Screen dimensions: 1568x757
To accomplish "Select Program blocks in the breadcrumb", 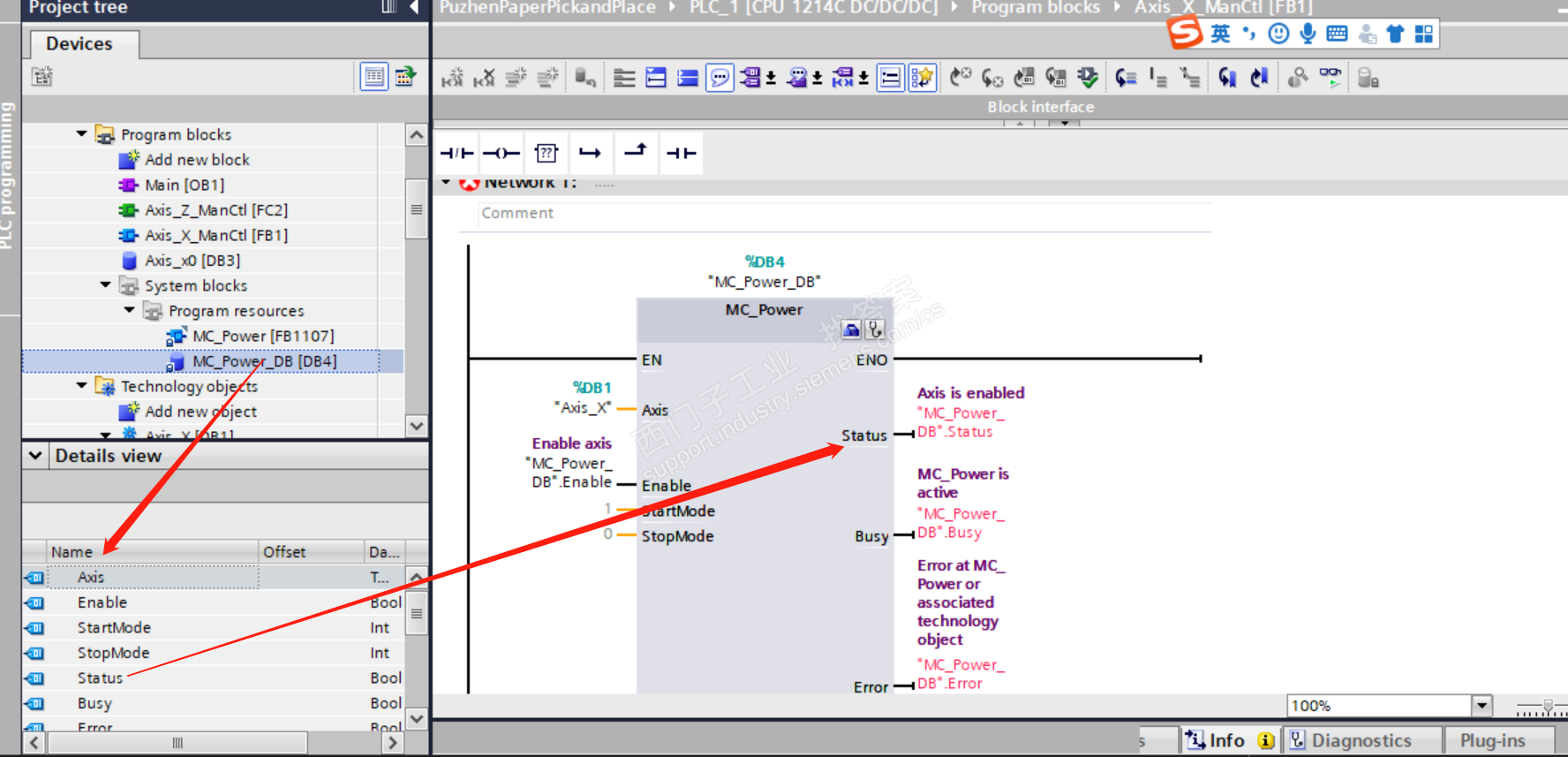I will point(1036,8).
